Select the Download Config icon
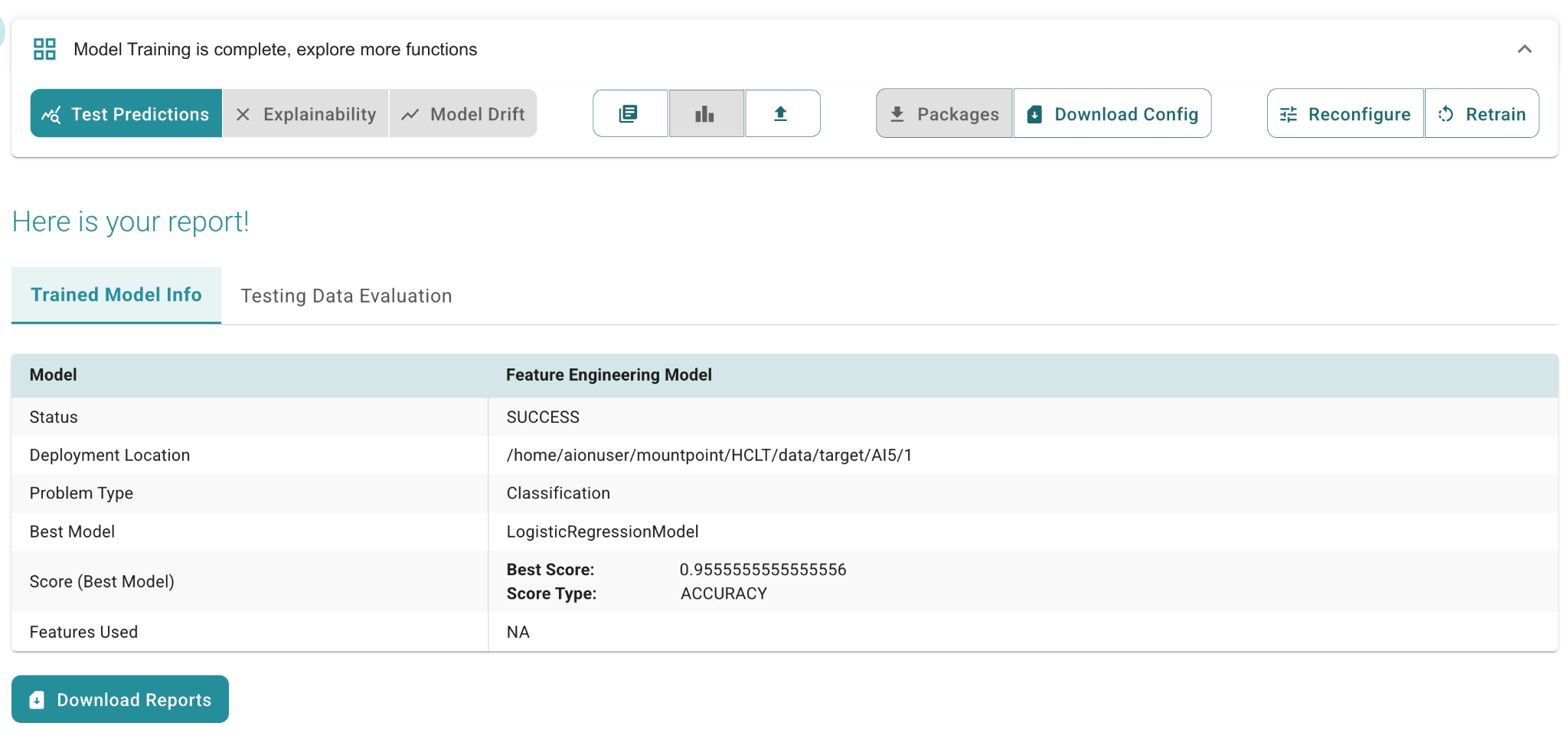 pos(1034,113)
